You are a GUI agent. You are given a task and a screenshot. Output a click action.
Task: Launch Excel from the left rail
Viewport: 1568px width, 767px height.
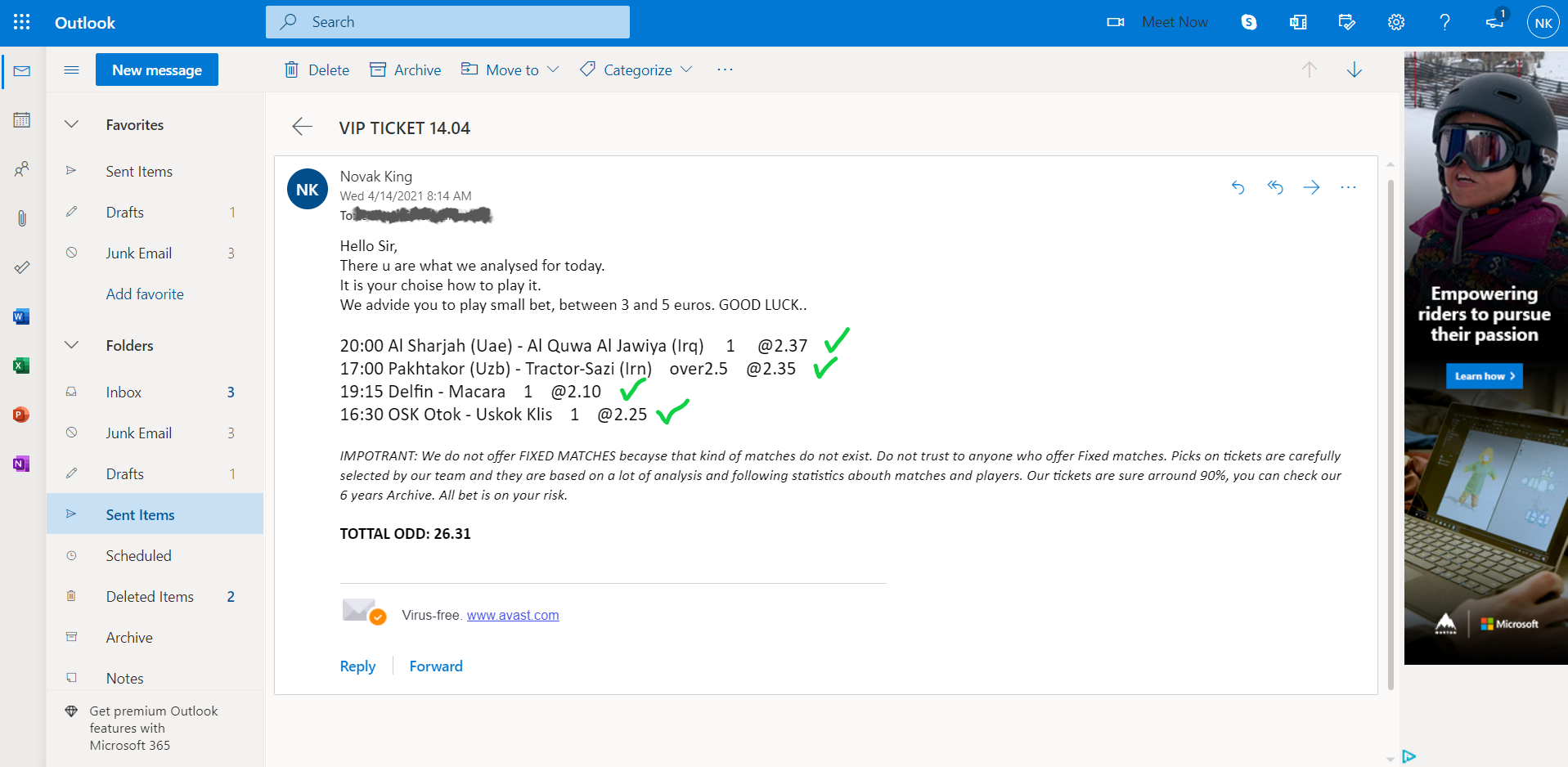22,366
